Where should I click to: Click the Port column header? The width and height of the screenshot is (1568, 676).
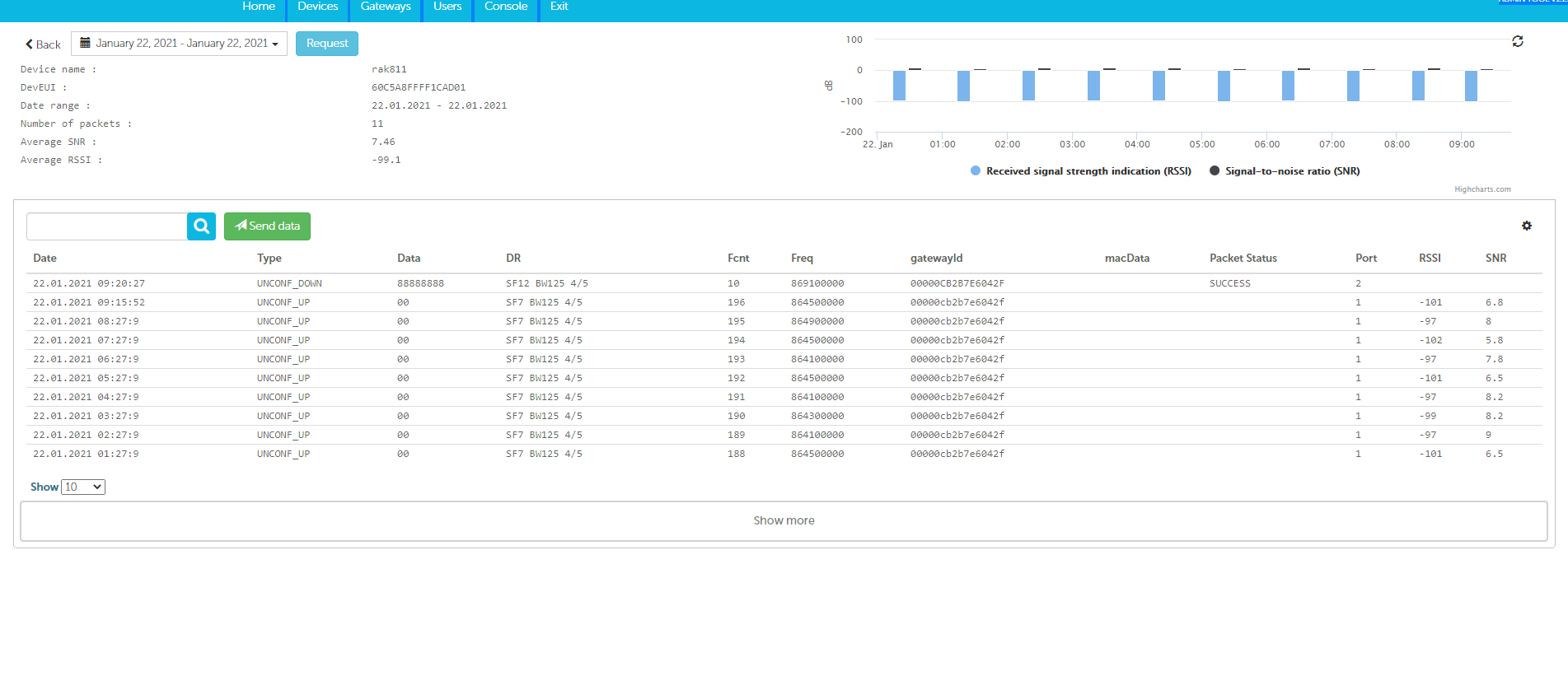1366,259
